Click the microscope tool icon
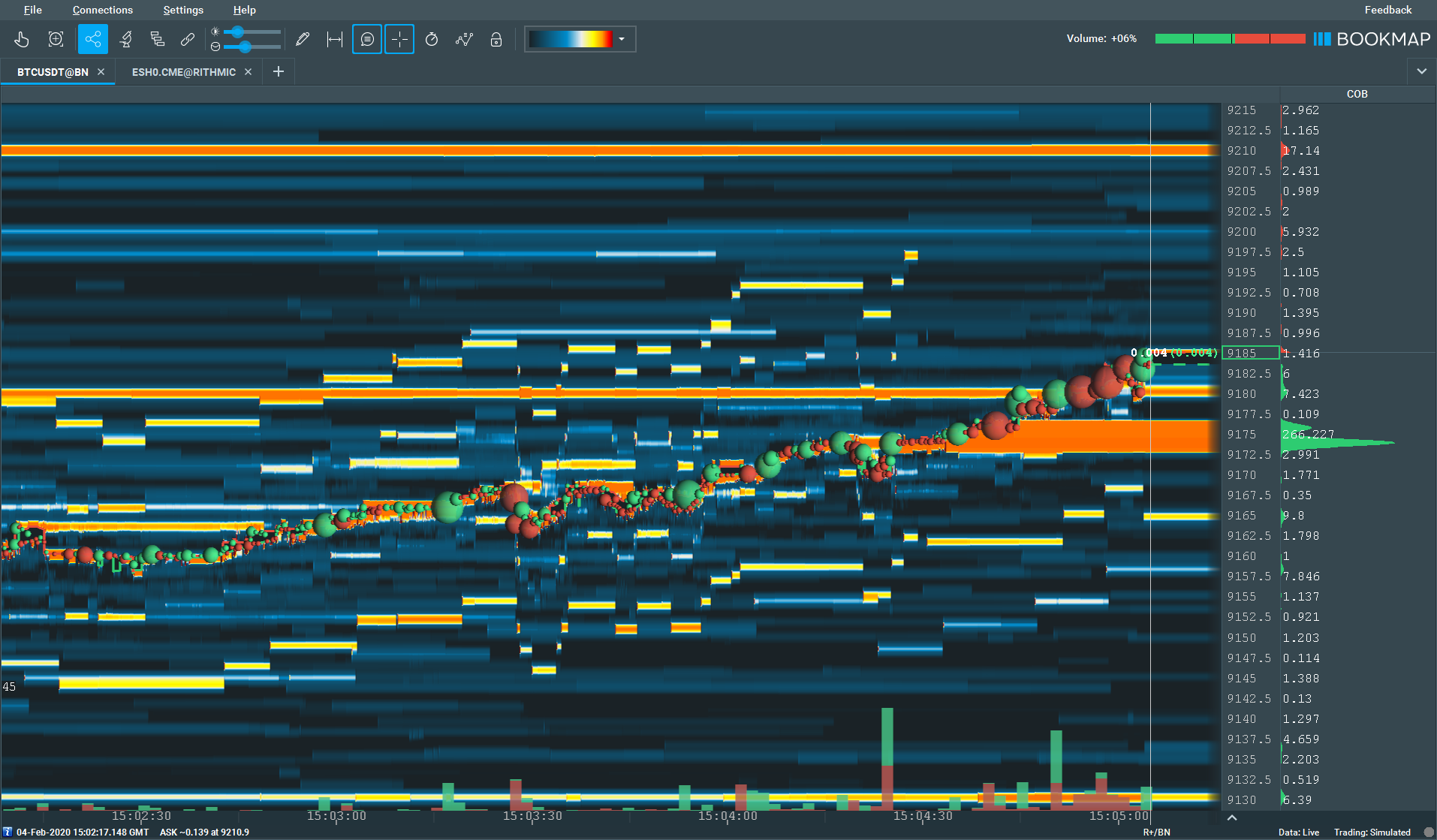This screenshot has width=1437, height=840. (x=125, y=39)
